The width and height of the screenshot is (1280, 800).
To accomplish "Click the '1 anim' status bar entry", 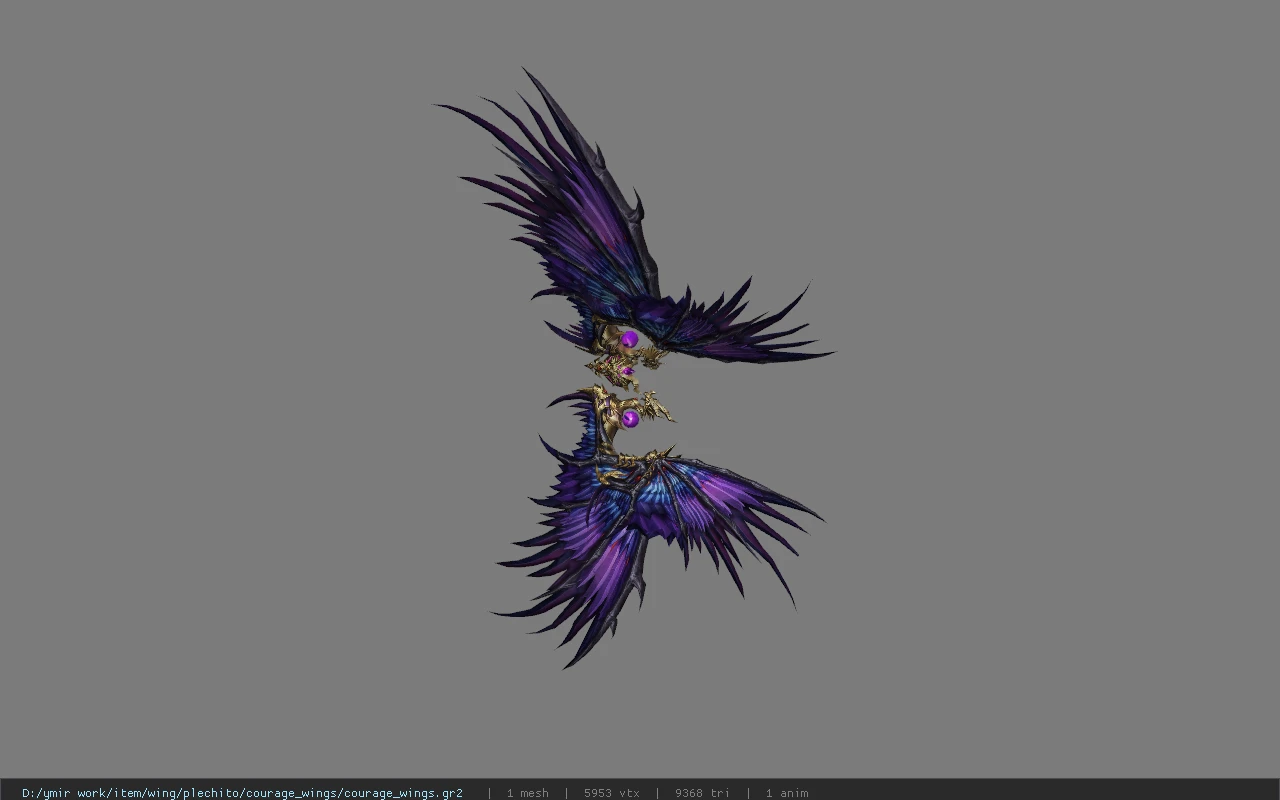I will [787, 793].
